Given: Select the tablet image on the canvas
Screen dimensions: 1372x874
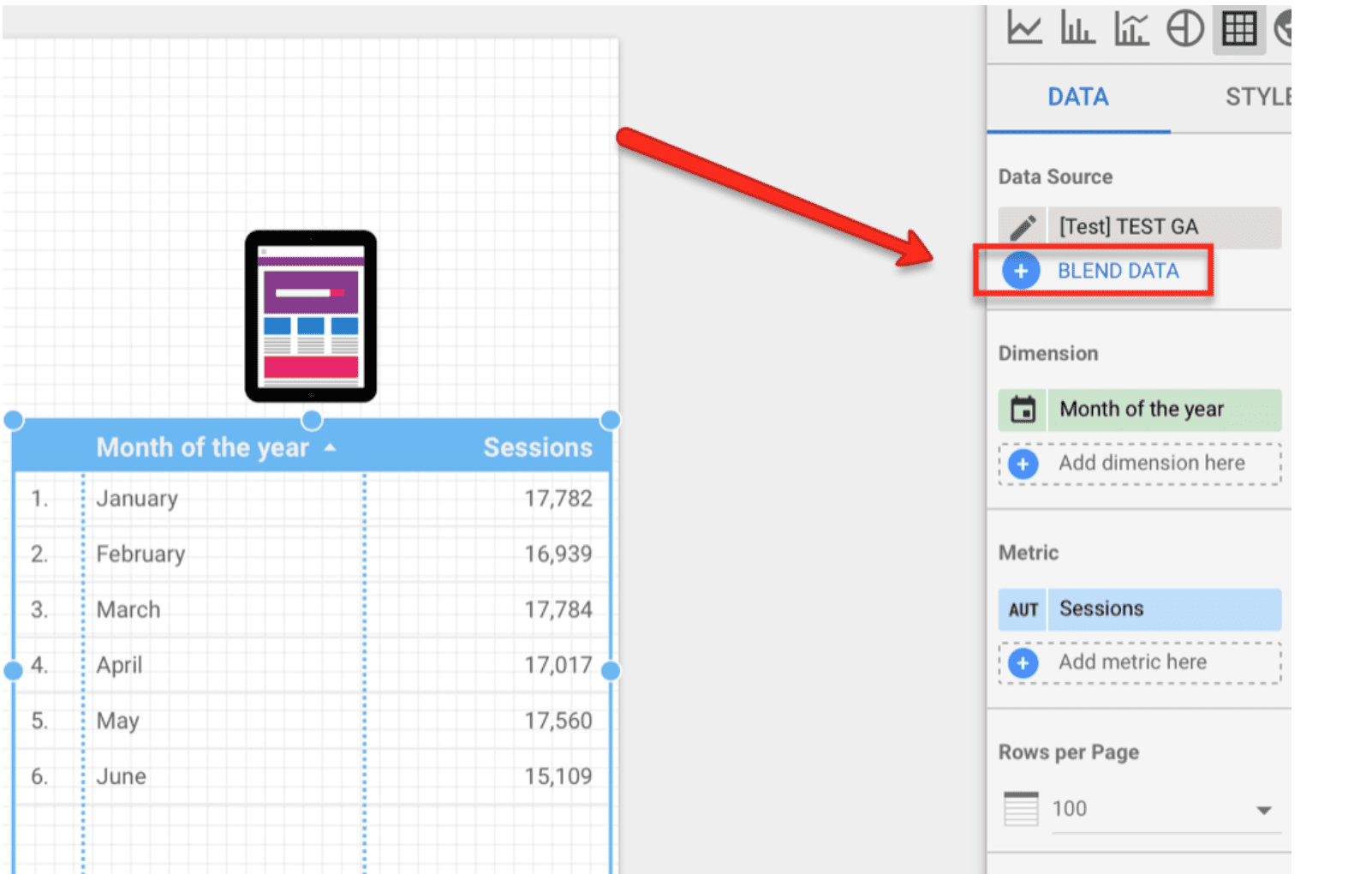Looking at the screenshot, I should click(x=310, y=315).
